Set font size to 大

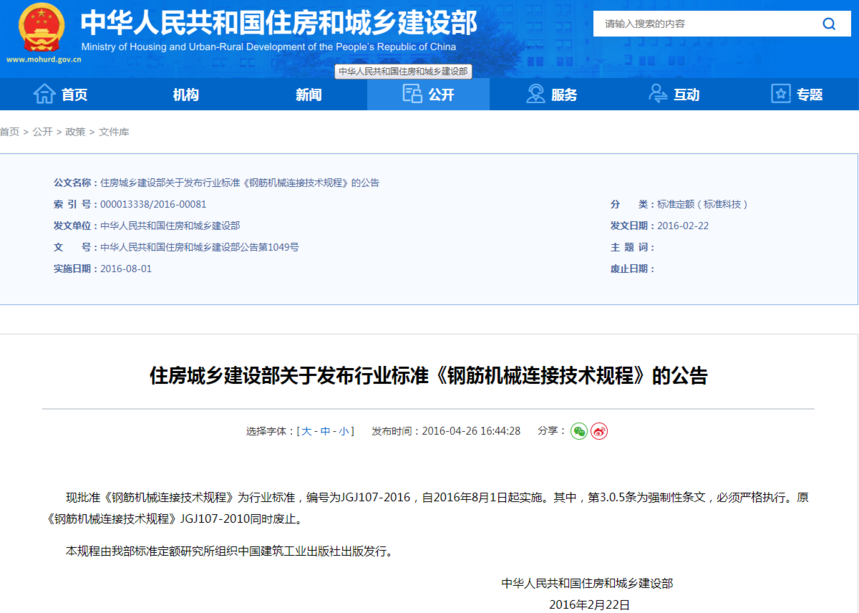click(x=306, y=431)
